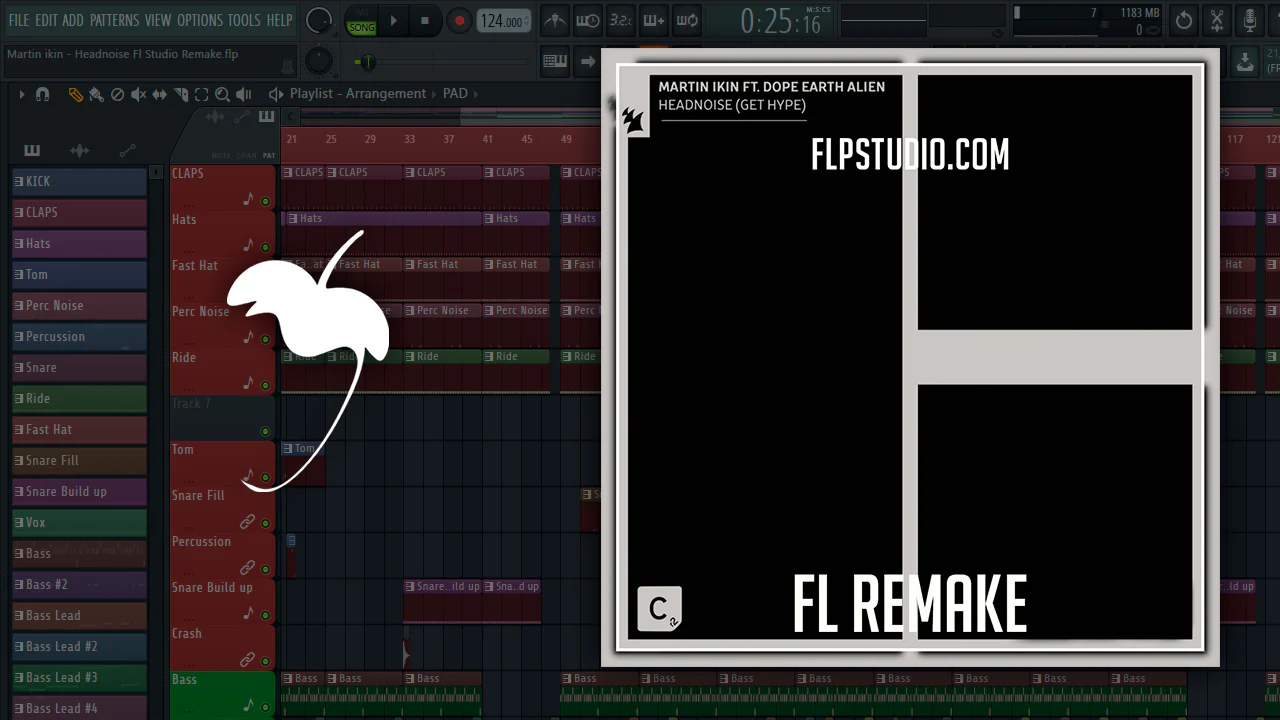Adjust the main volume knob

(319, 20)
